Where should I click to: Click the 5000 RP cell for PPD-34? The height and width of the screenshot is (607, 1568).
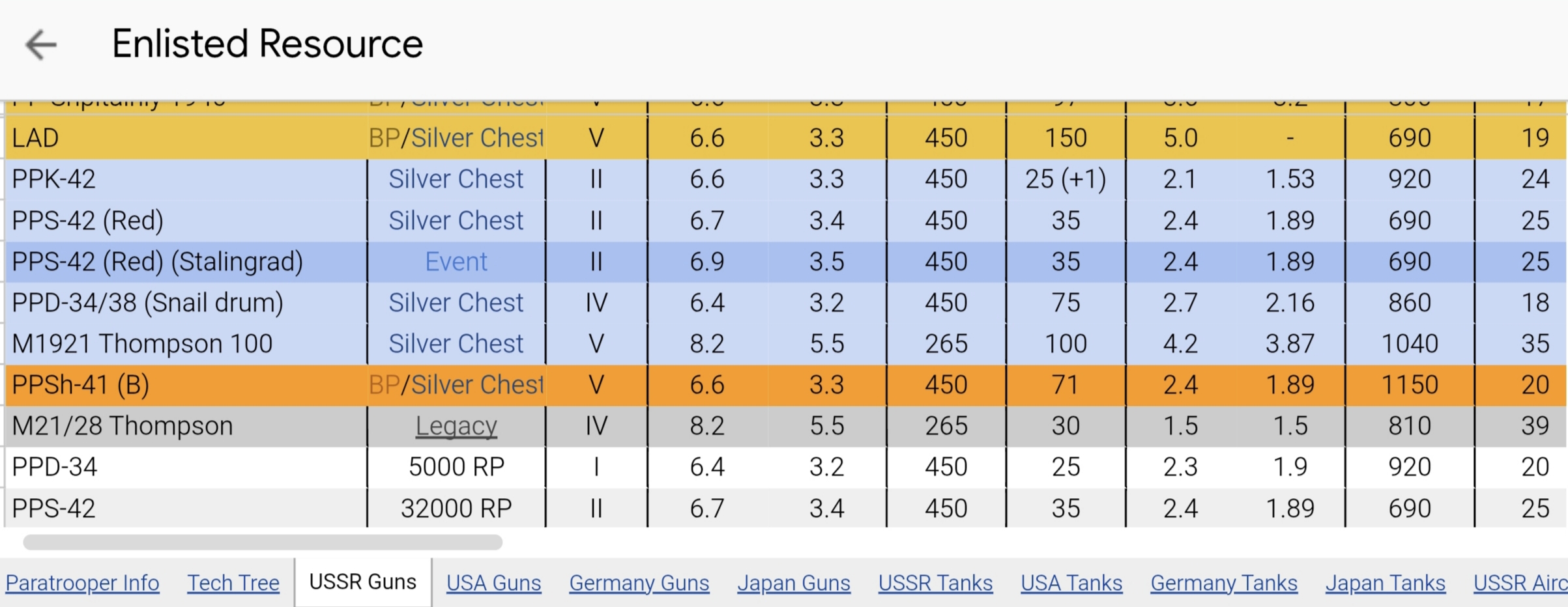[456, 467]
